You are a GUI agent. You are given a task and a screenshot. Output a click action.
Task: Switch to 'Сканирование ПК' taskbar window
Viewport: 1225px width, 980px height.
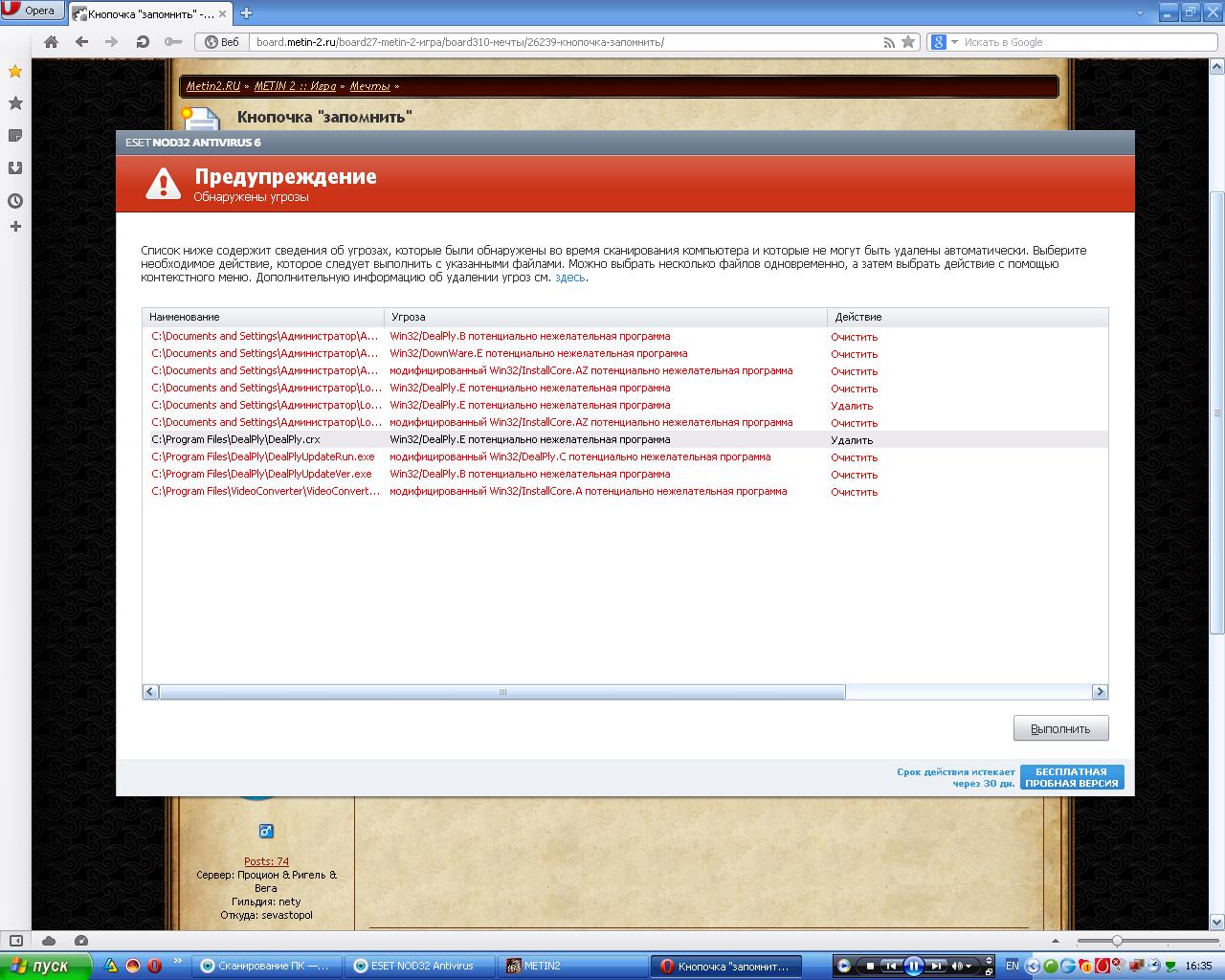pos(265,966)
